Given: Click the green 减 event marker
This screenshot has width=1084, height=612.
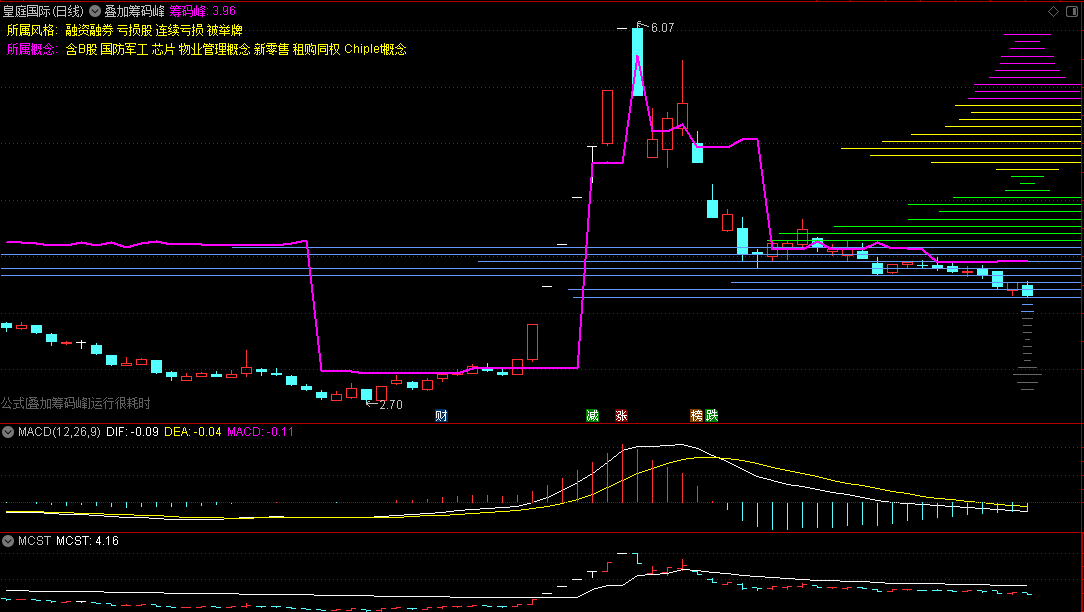Looking at the screenshot, I should tap(592, 416).
